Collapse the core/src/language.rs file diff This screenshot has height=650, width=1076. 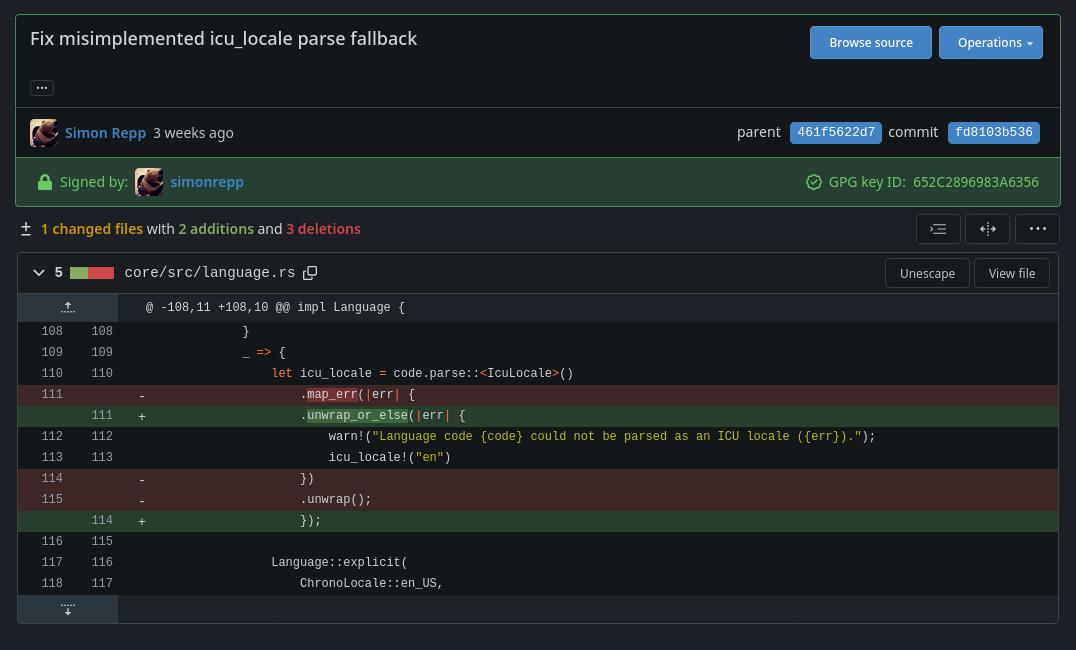tap(38, 271)
